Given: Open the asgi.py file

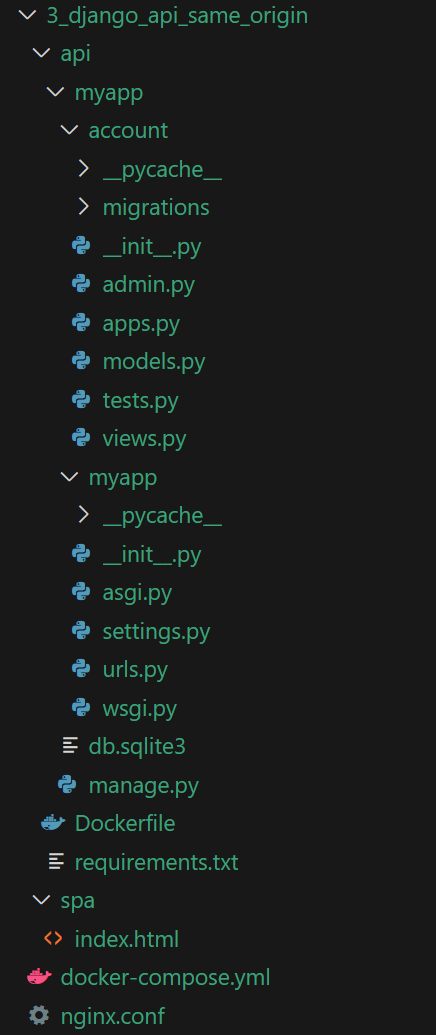Looking at the screenshot, I should click(137, 593).
